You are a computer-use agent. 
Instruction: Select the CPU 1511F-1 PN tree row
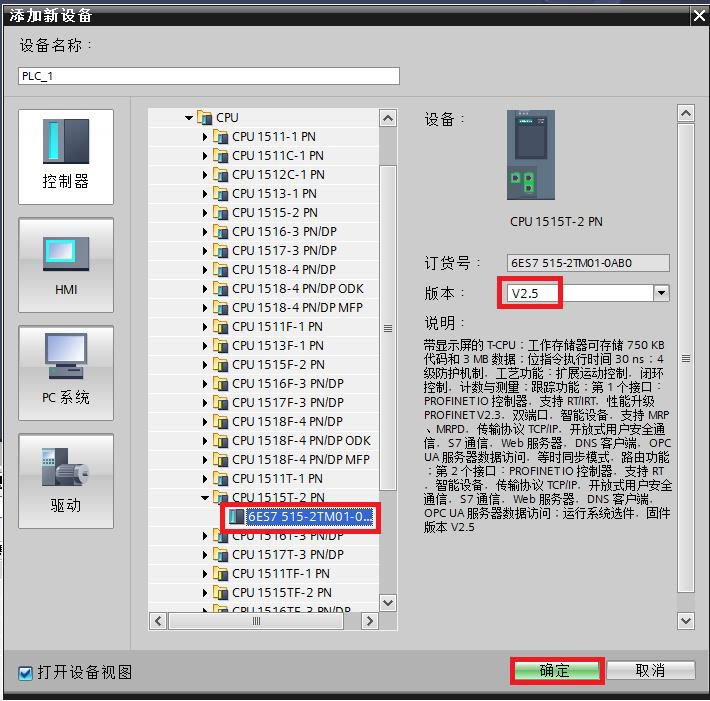click(264, 326)
